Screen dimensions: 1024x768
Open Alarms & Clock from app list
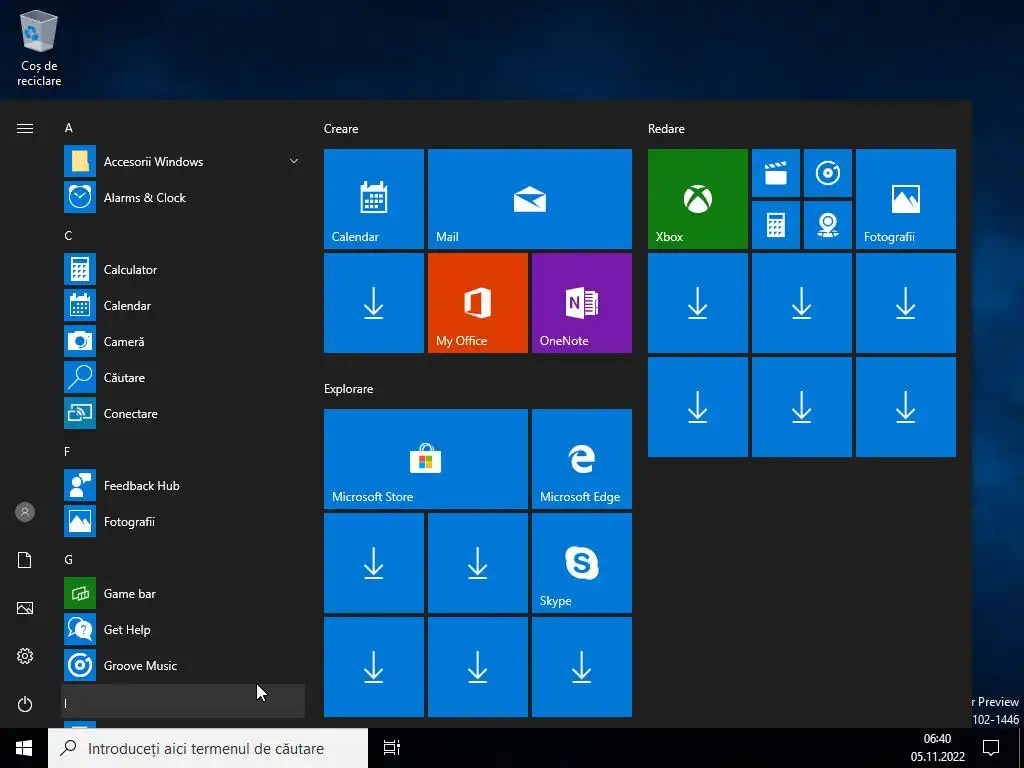[183, 197]
